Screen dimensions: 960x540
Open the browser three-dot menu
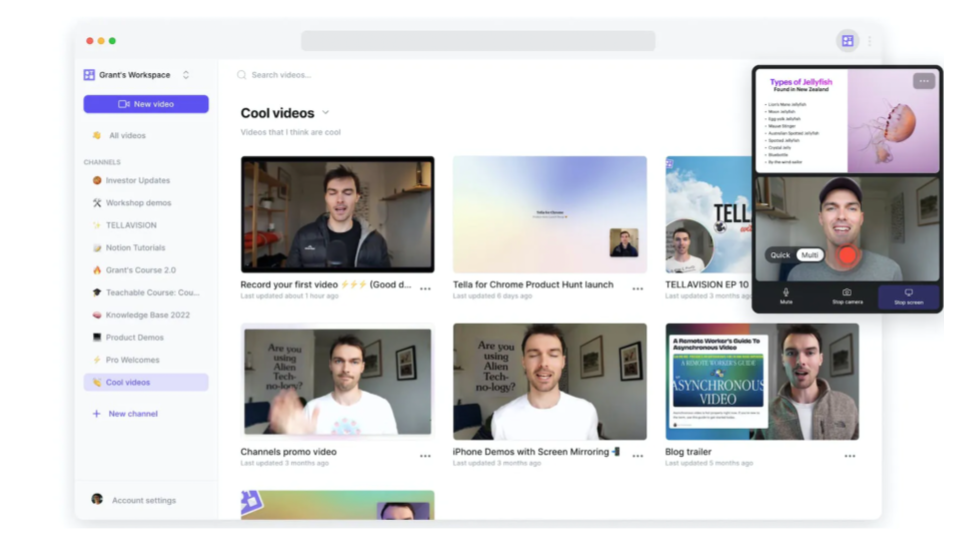click(869, 41)
